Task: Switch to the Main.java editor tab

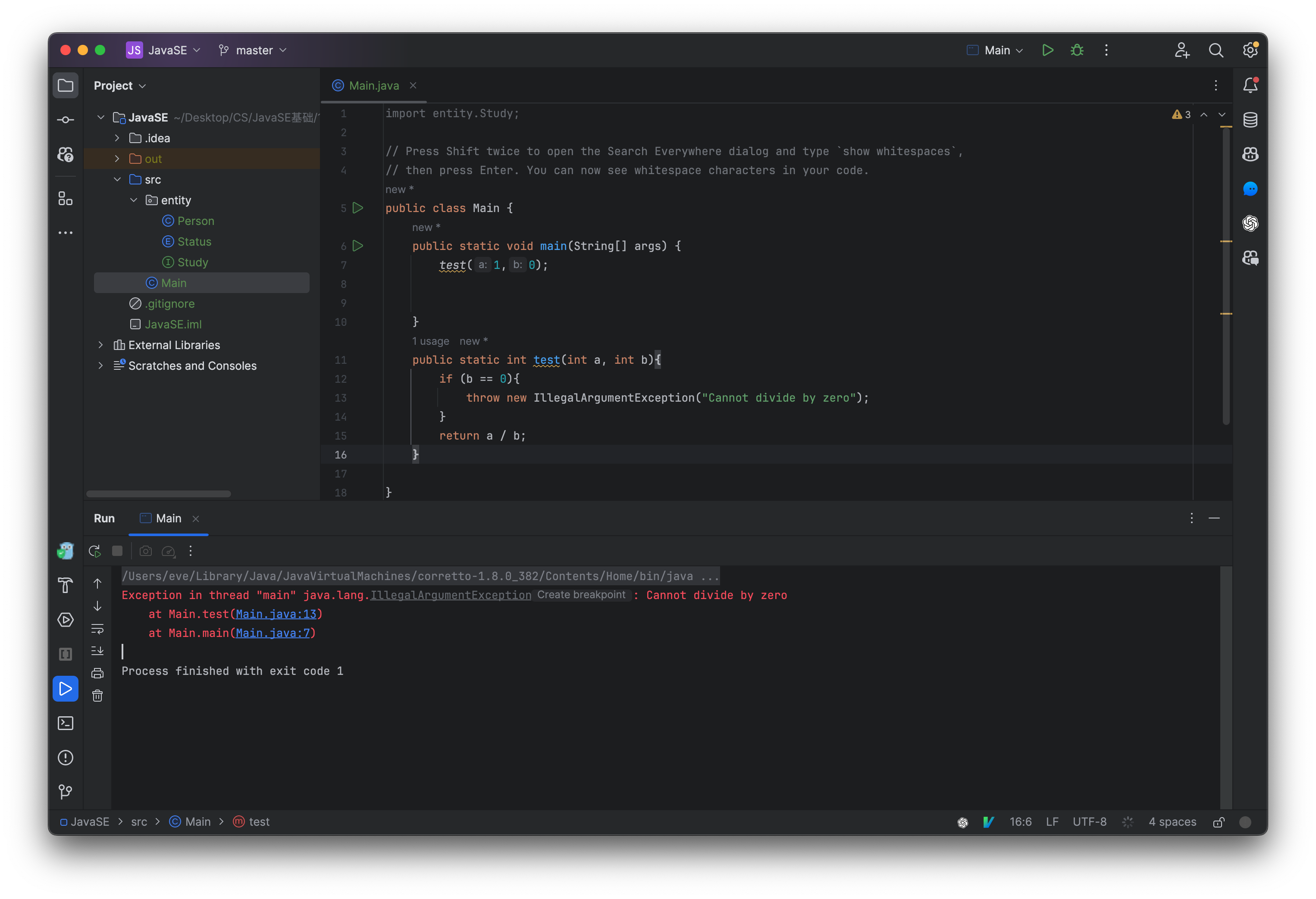Action: 373,85
